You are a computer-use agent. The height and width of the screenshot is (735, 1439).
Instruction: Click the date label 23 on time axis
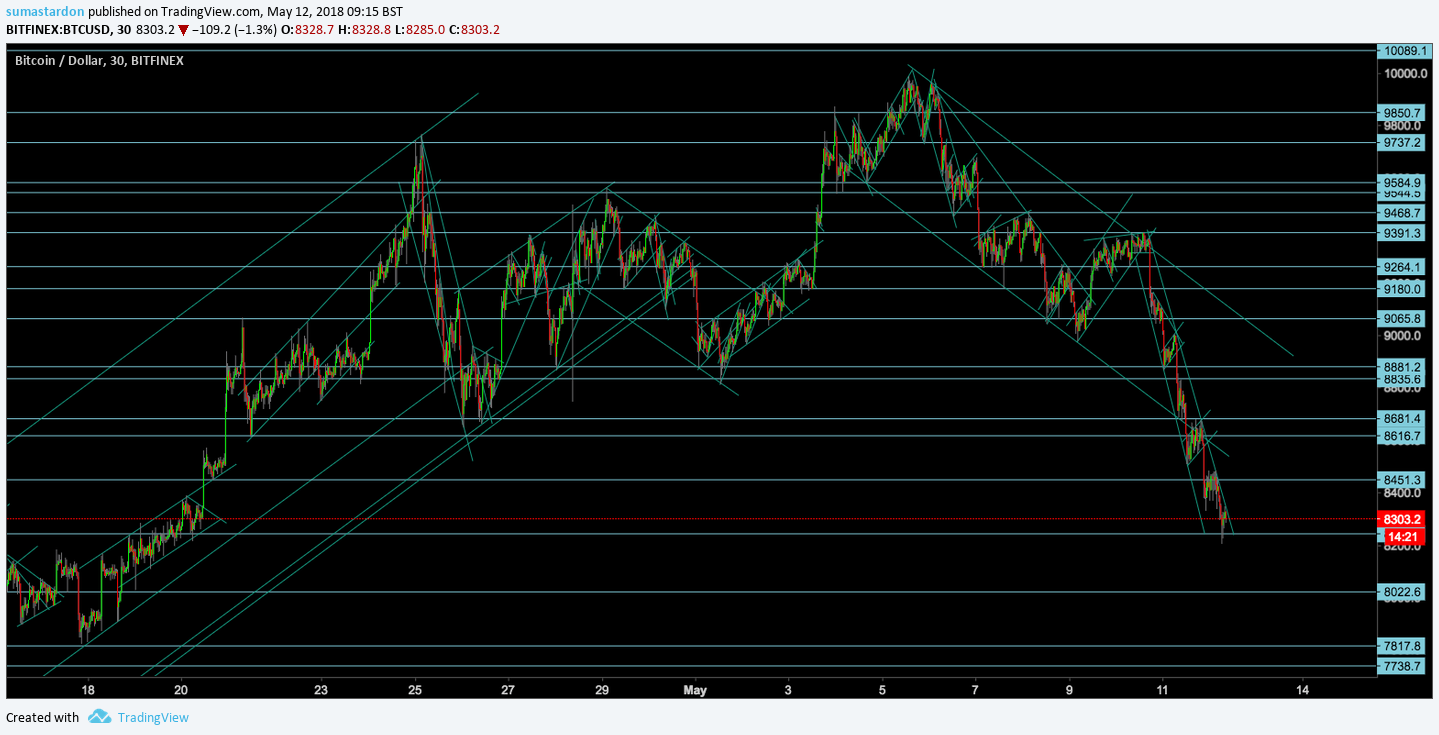321,690
